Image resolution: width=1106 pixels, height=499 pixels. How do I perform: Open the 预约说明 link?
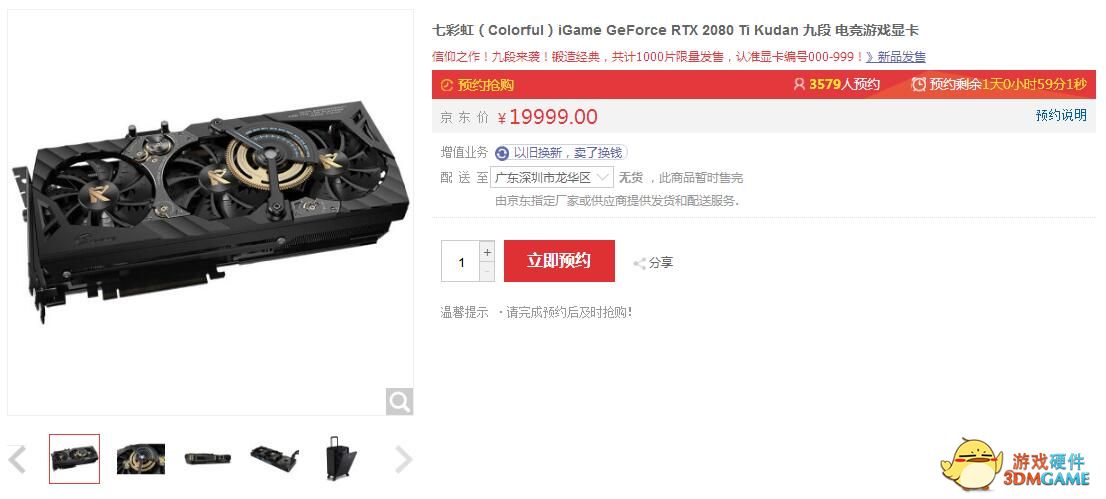tap(1061, 116)
